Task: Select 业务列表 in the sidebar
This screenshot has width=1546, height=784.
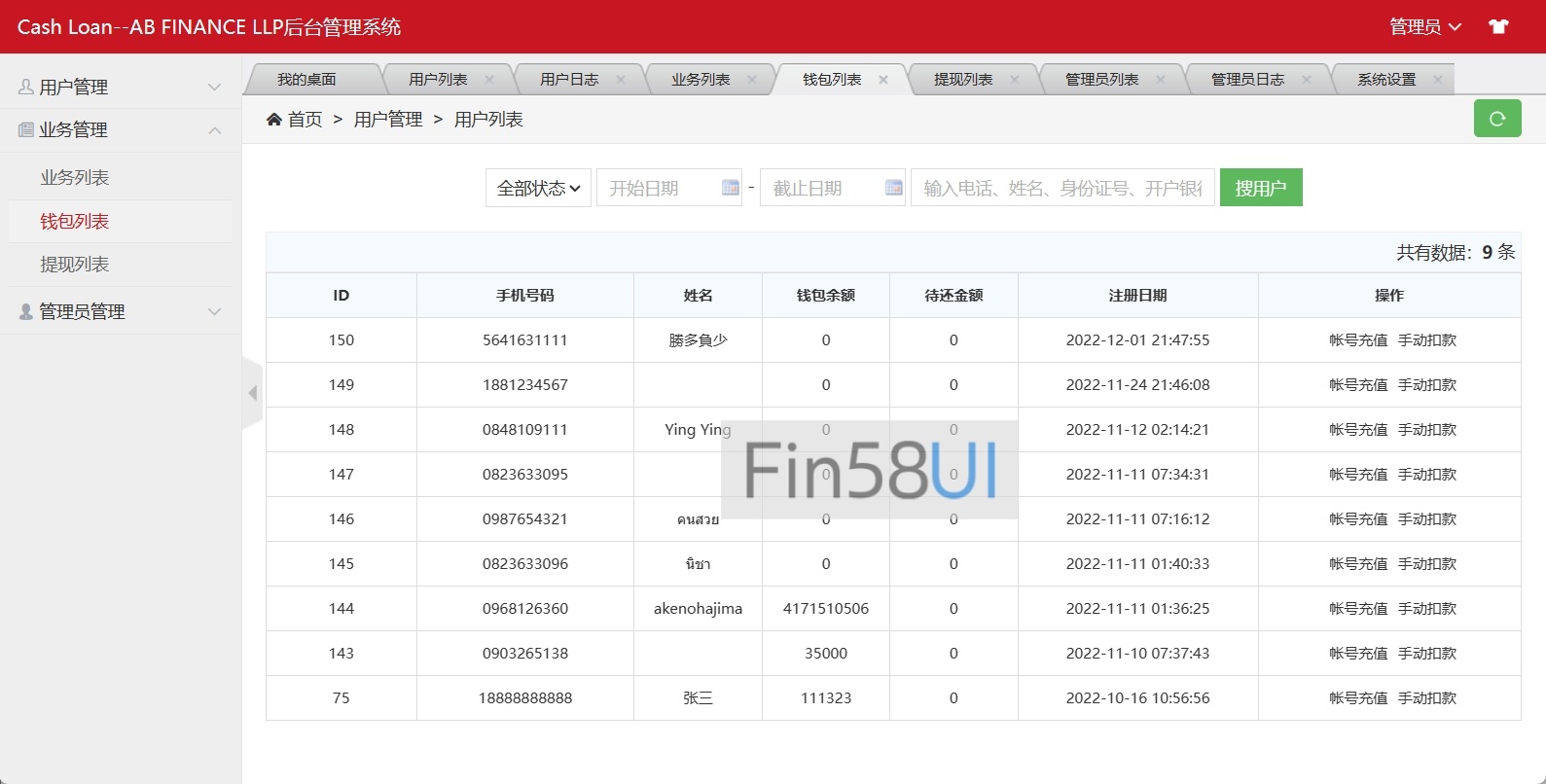Action: click(x=75, y=177)
